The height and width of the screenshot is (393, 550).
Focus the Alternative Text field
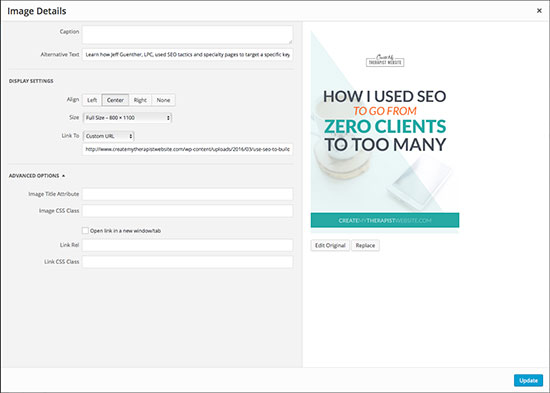click(187, 54)
